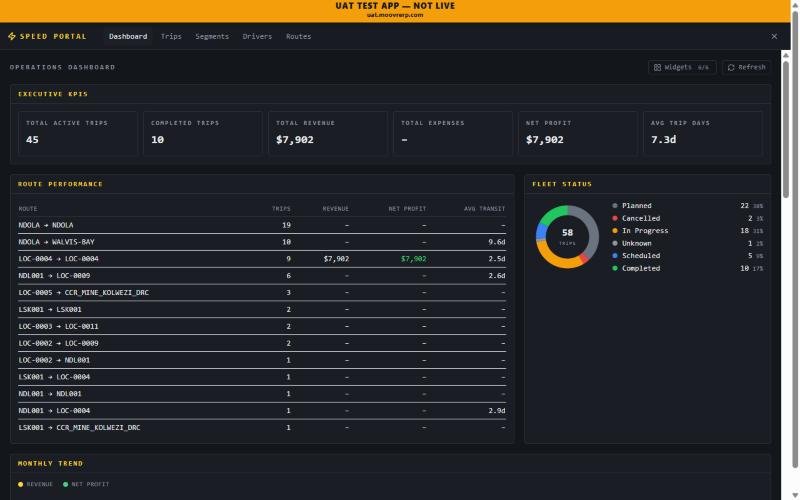Close the portal with the X icon
Image resolution: width=800 pixels, height=500 pixels.
[x=774, y=36]
